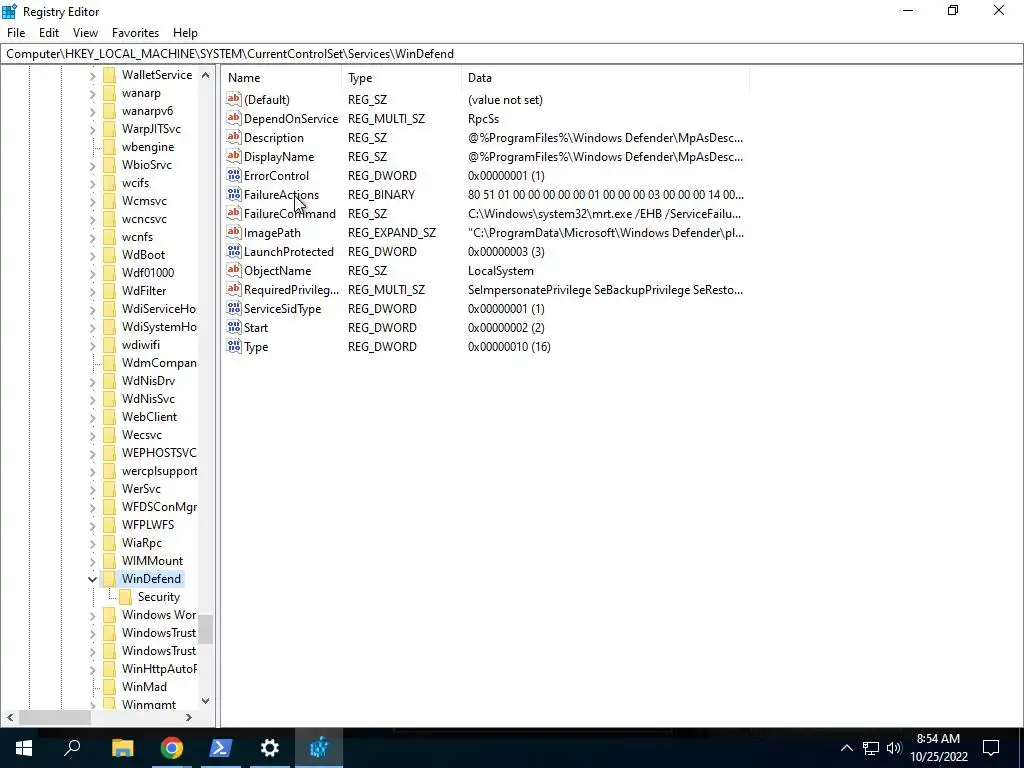The height and width of the screenshot is (768, 1024).
Task: Sort values by the Type column header
Action: pos(401,78)
